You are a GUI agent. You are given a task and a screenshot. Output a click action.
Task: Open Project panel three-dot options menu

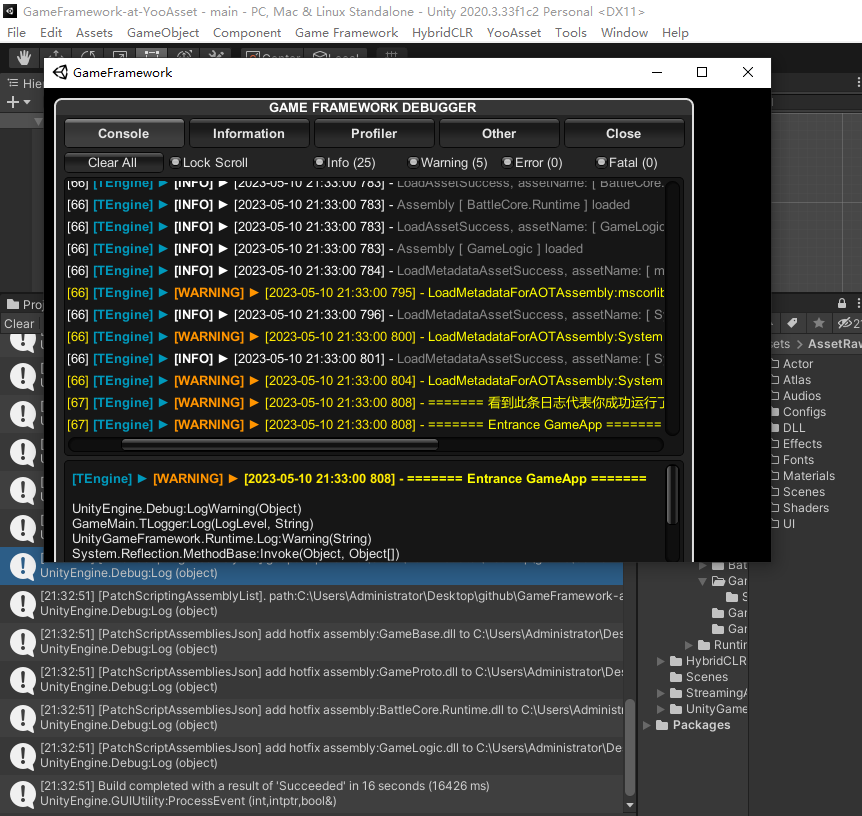click(x=858, y=303)
